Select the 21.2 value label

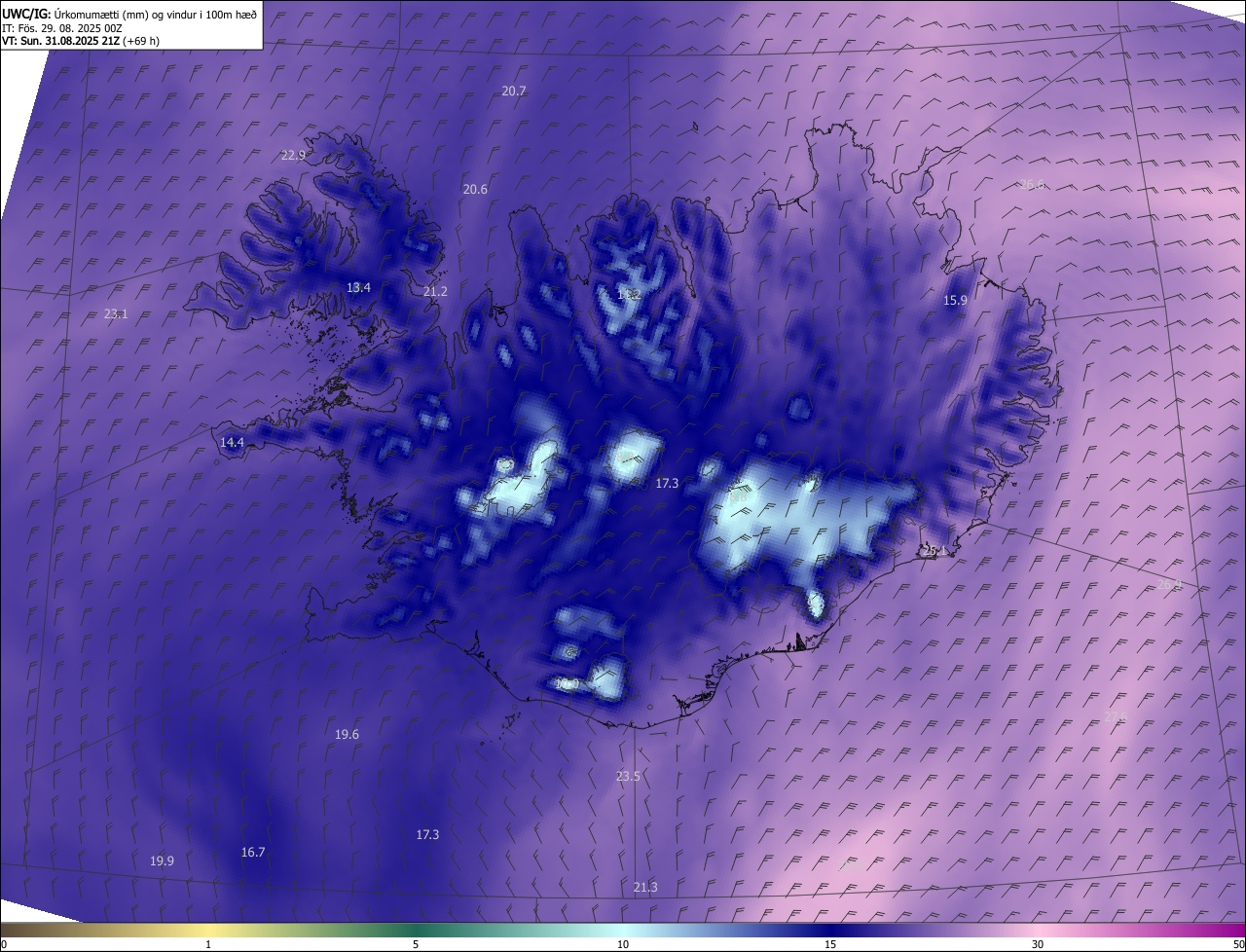pyautogui.click(x=435, y=291)
